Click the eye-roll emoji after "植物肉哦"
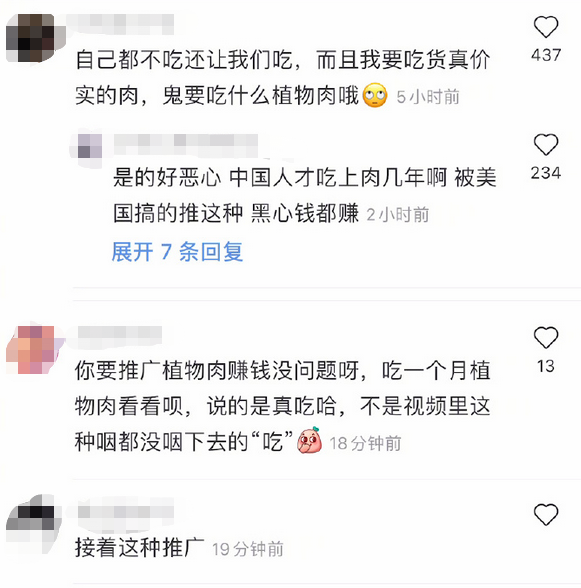The width and height of the screenshot is (581, 588). click(375, 96)
